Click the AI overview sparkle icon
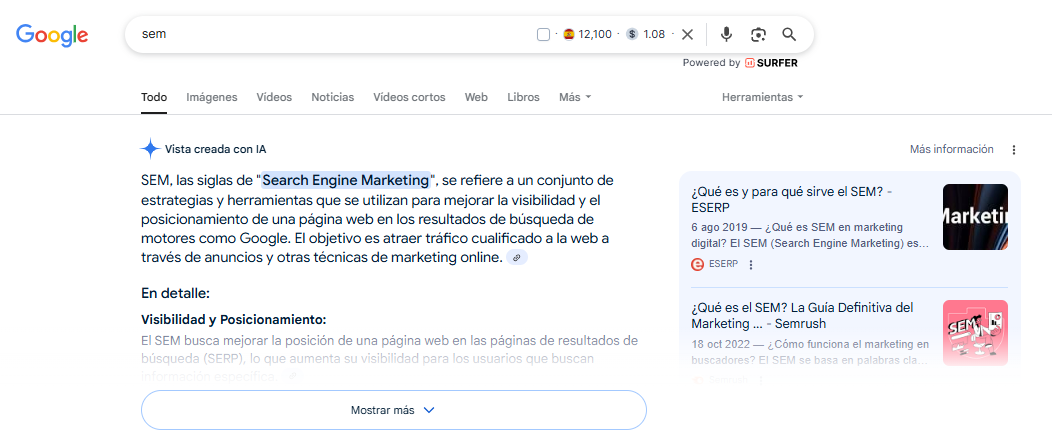 tap(150, 149)
